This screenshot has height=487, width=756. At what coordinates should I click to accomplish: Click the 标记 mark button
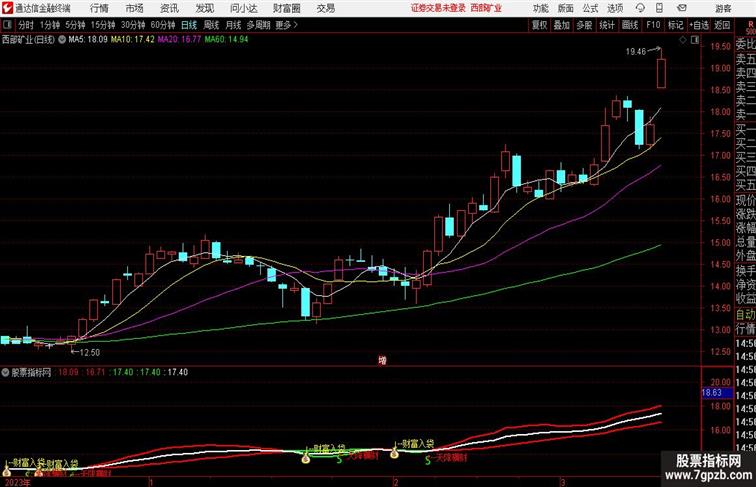pos(675,25)
